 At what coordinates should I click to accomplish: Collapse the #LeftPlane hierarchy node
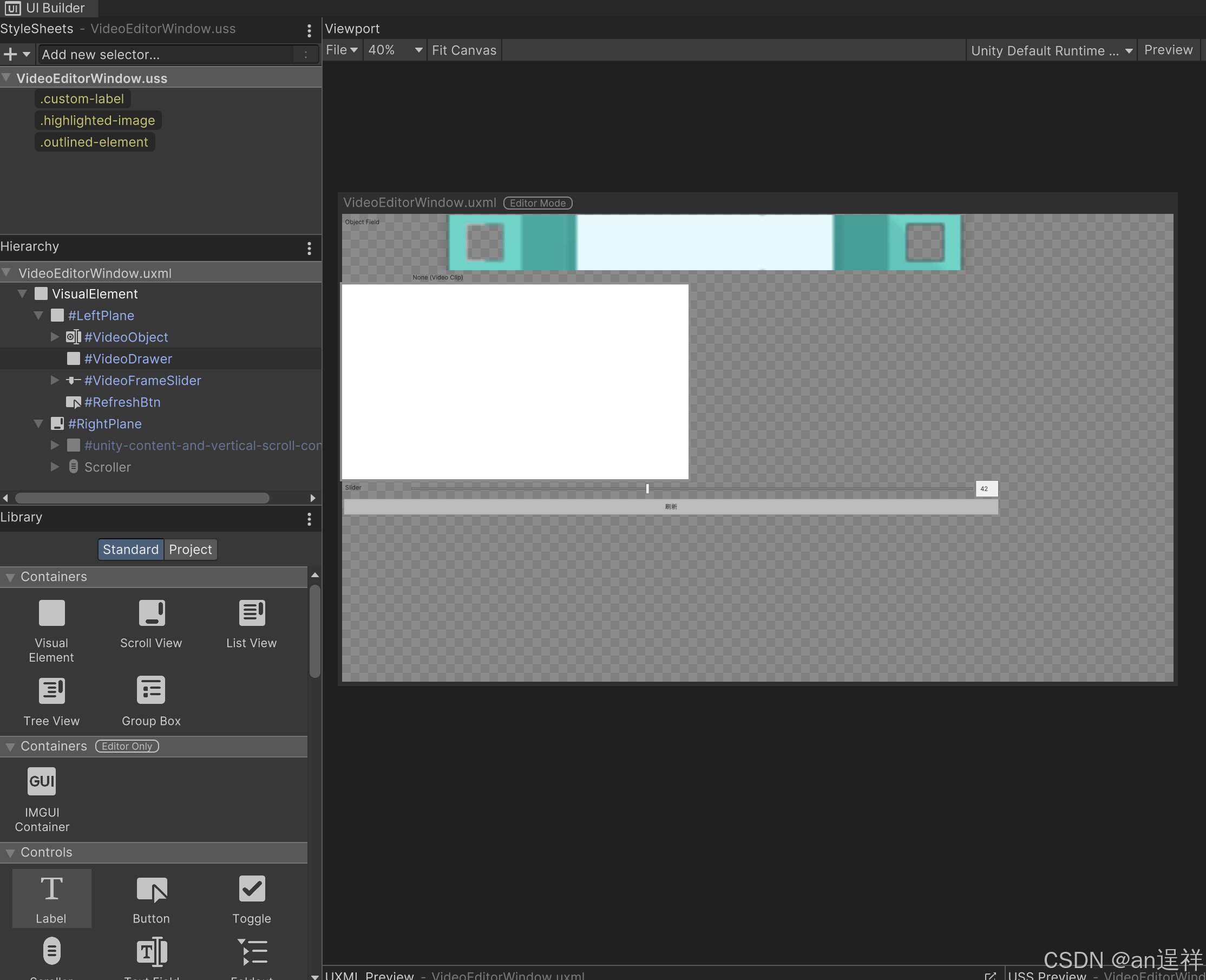point(38,315)
